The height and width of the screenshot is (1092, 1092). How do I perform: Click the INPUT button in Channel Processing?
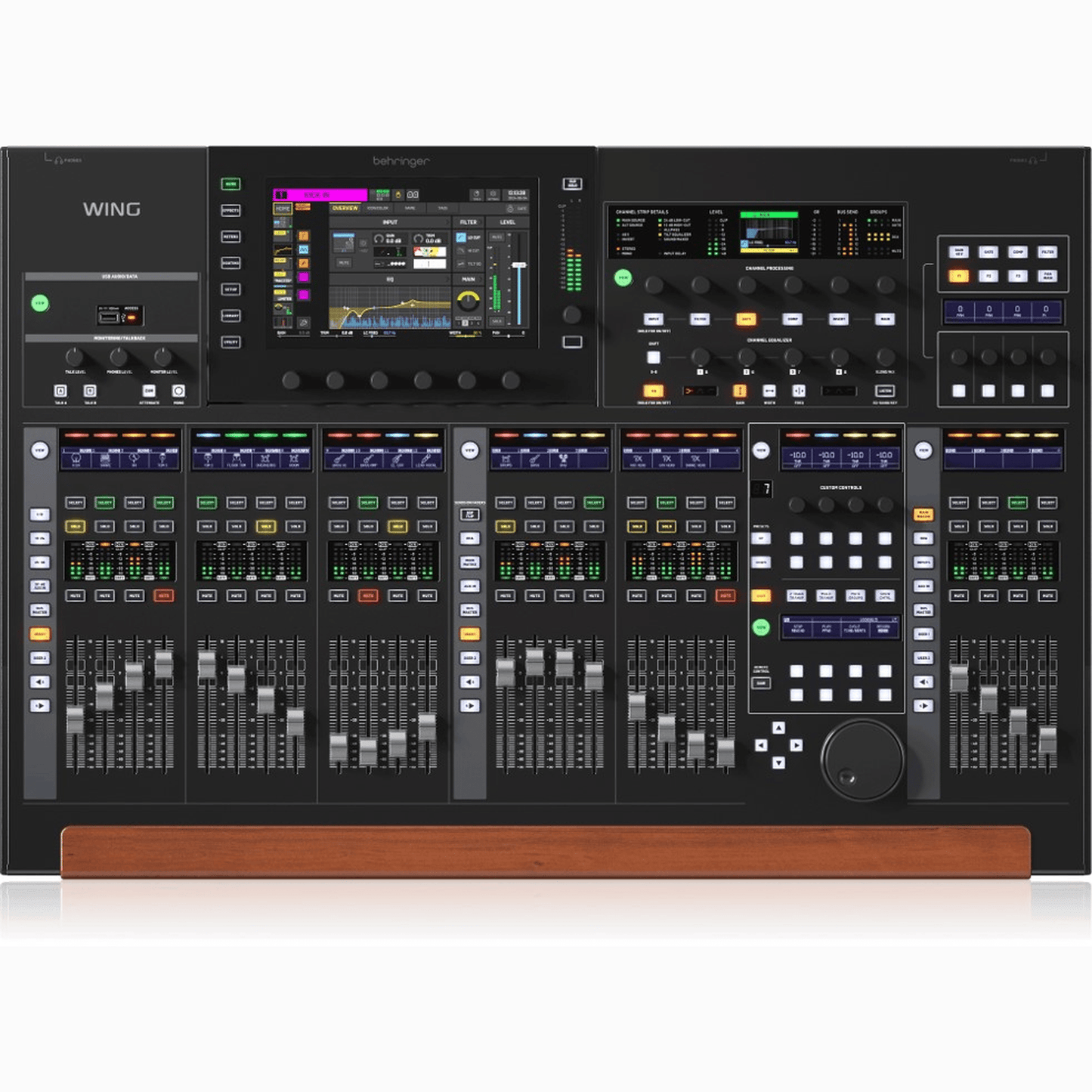coord(654,319)
